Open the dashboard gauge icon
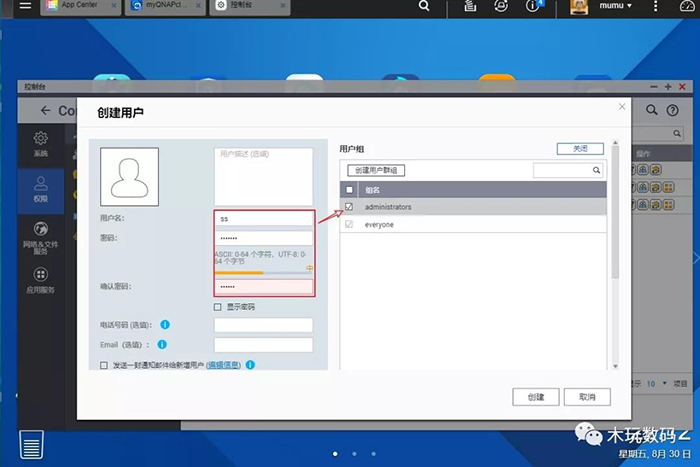The image size is (700, 467). (687, 6)
